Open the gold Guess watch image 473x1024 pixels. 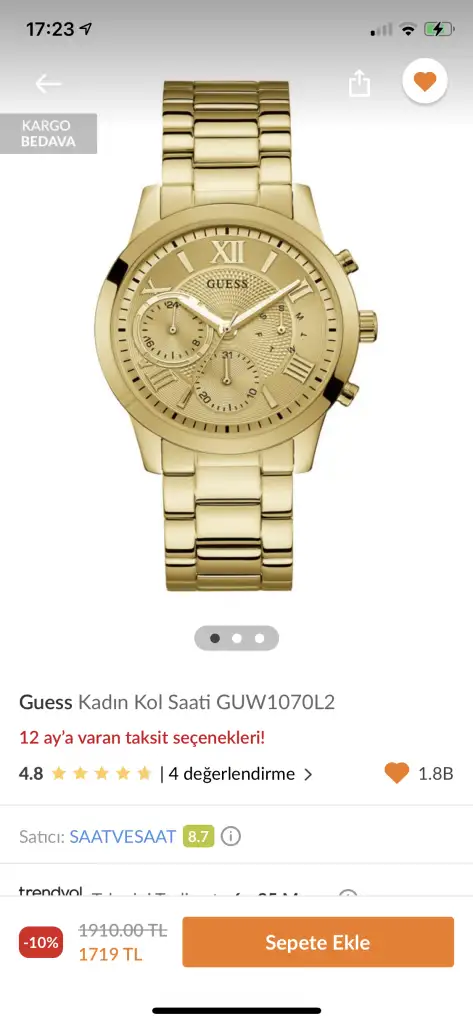pos(235,336)
